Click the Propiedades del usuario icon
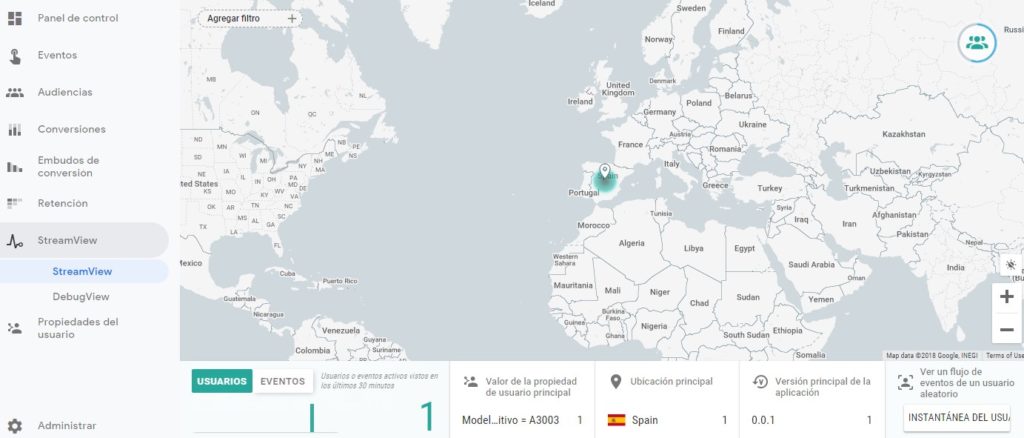1024x438 pixels. click(14, 328)
